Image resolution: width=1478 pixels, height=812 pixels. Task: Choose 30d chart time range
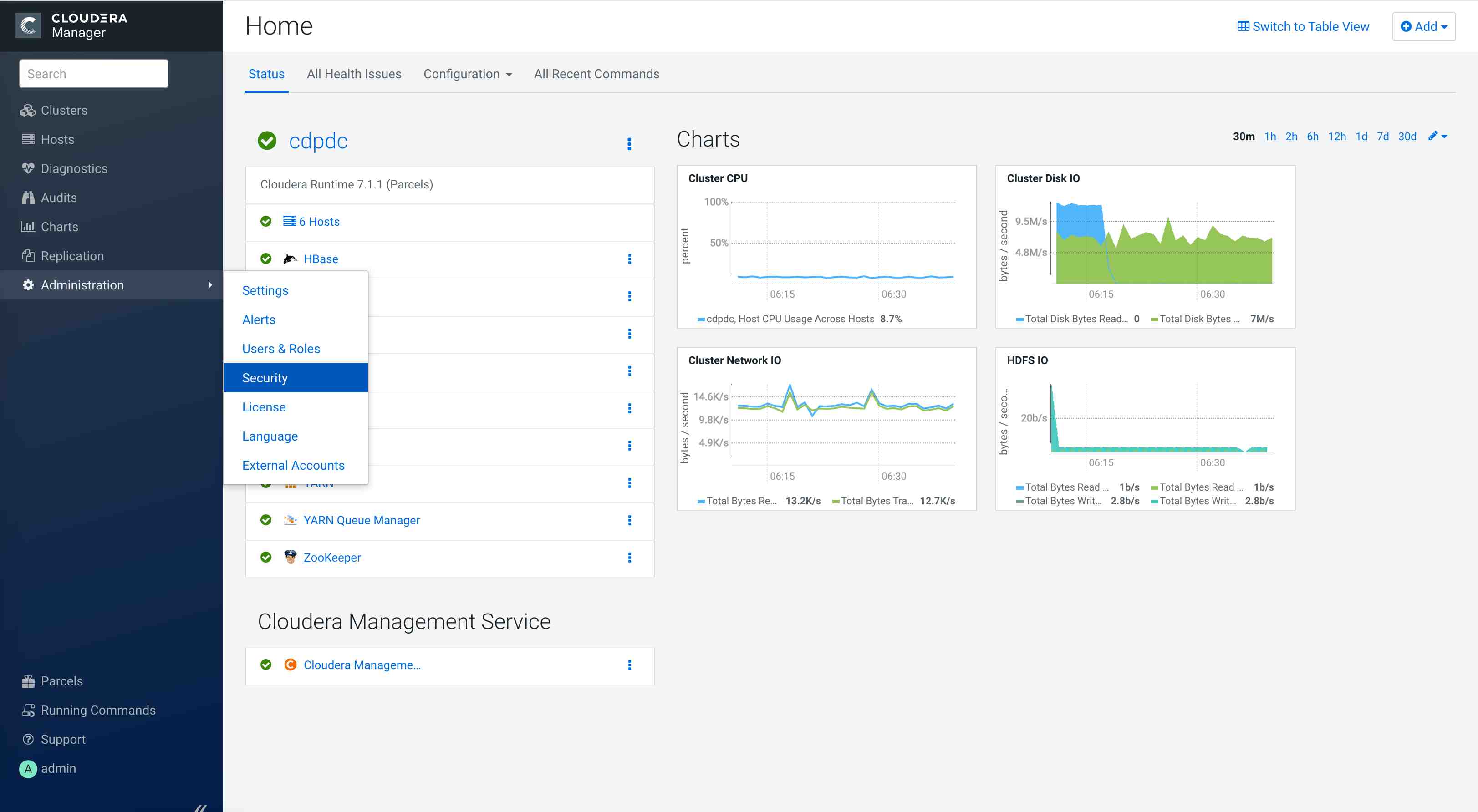(1406, 137)
